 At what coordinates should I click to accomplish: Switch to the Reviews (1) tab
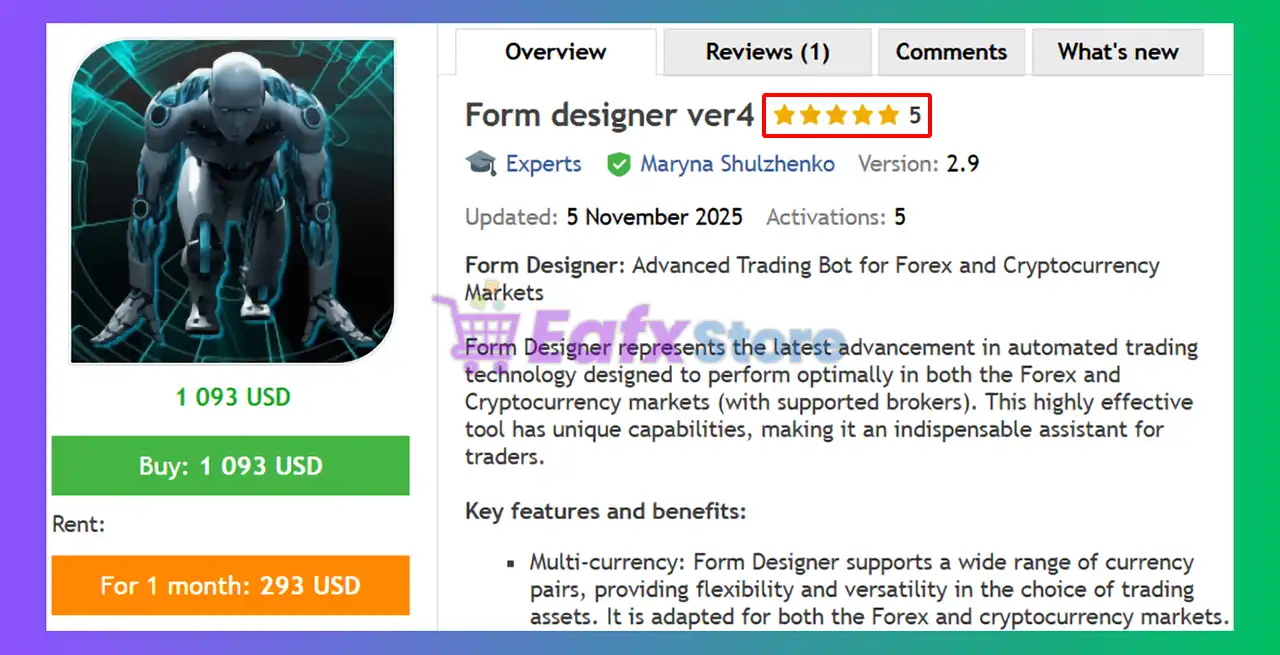(x=767, y=52)
